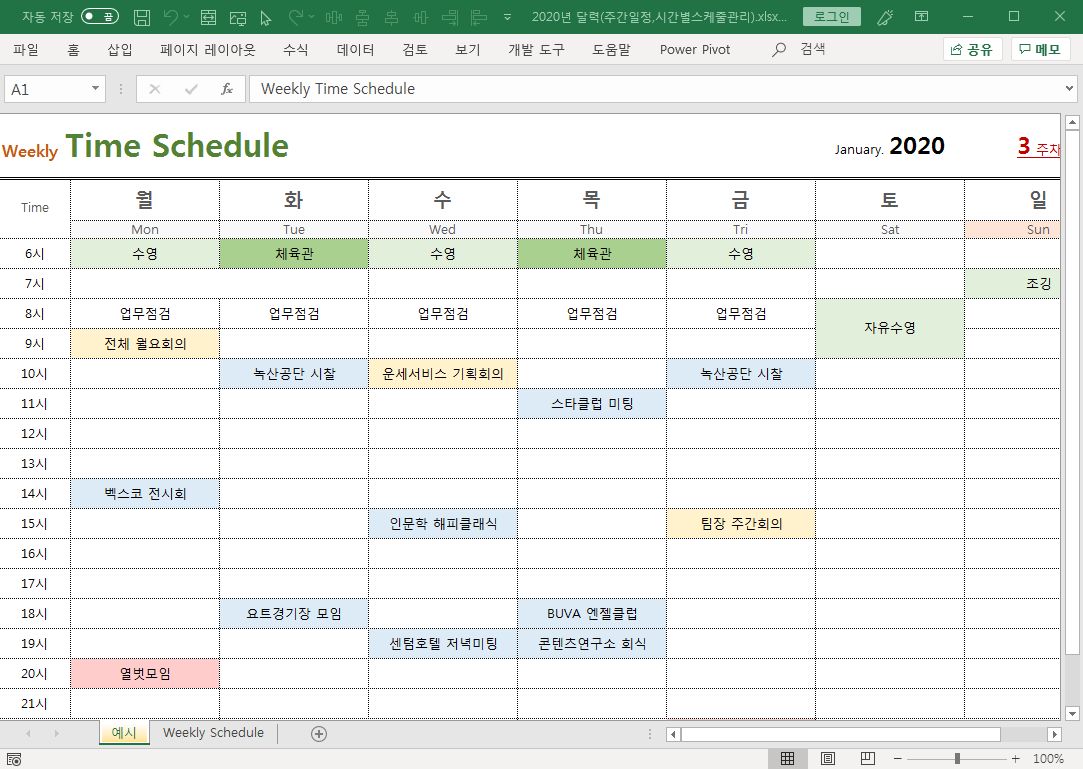Open the 페이지 레이아웃 tab
The image size is (1083, 769).
208,50
